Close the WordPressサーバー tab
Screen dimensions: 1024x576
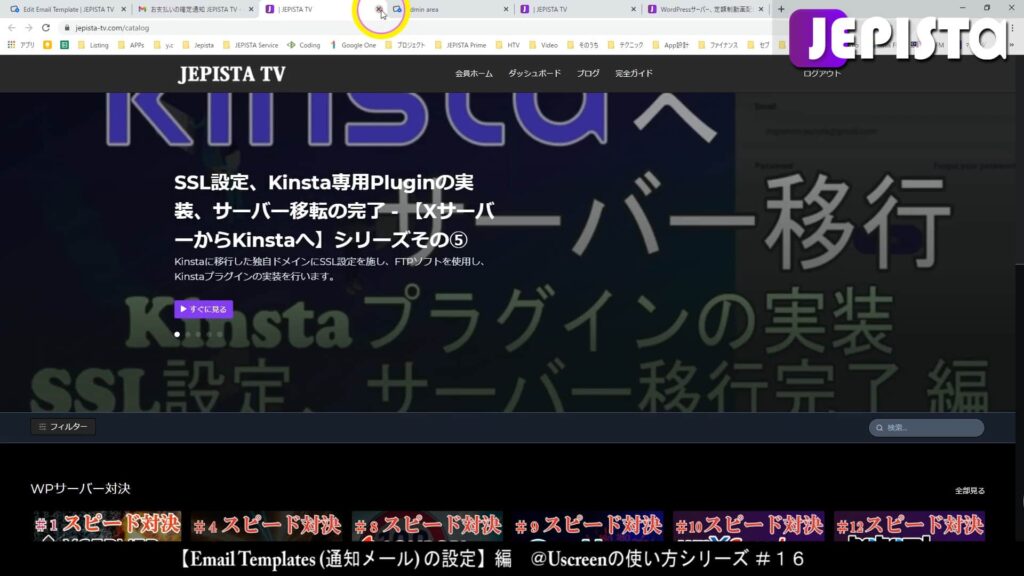[x=761, y=9]
